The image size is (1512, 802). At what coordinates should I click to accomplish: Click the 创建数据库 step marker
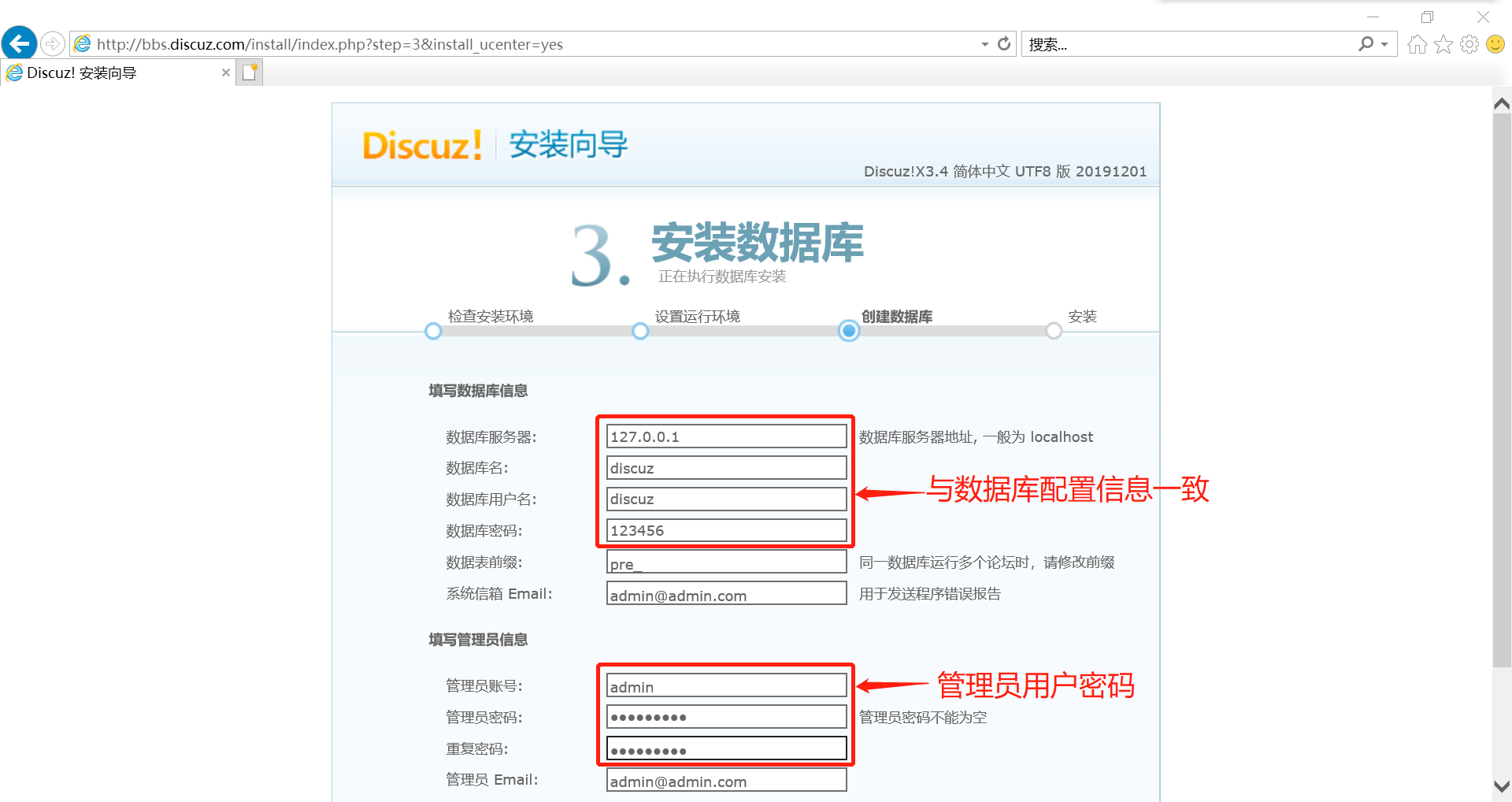(849, 331)
